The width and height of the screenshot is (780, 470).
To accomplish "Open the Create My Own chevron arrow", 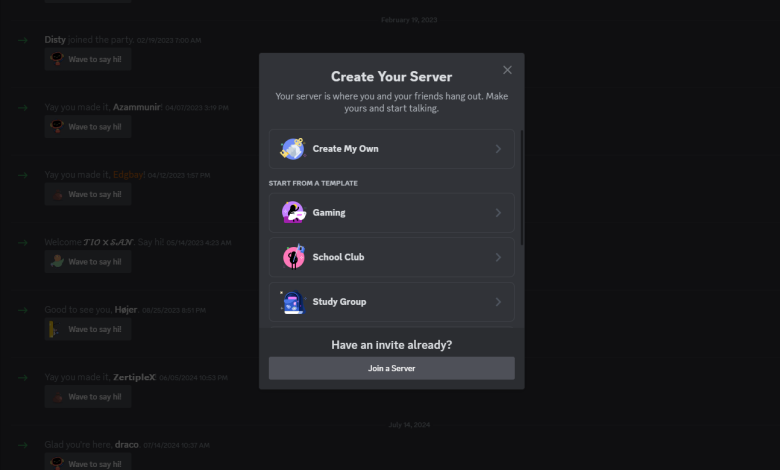I will pyautogui.click(x=498, y=149).
